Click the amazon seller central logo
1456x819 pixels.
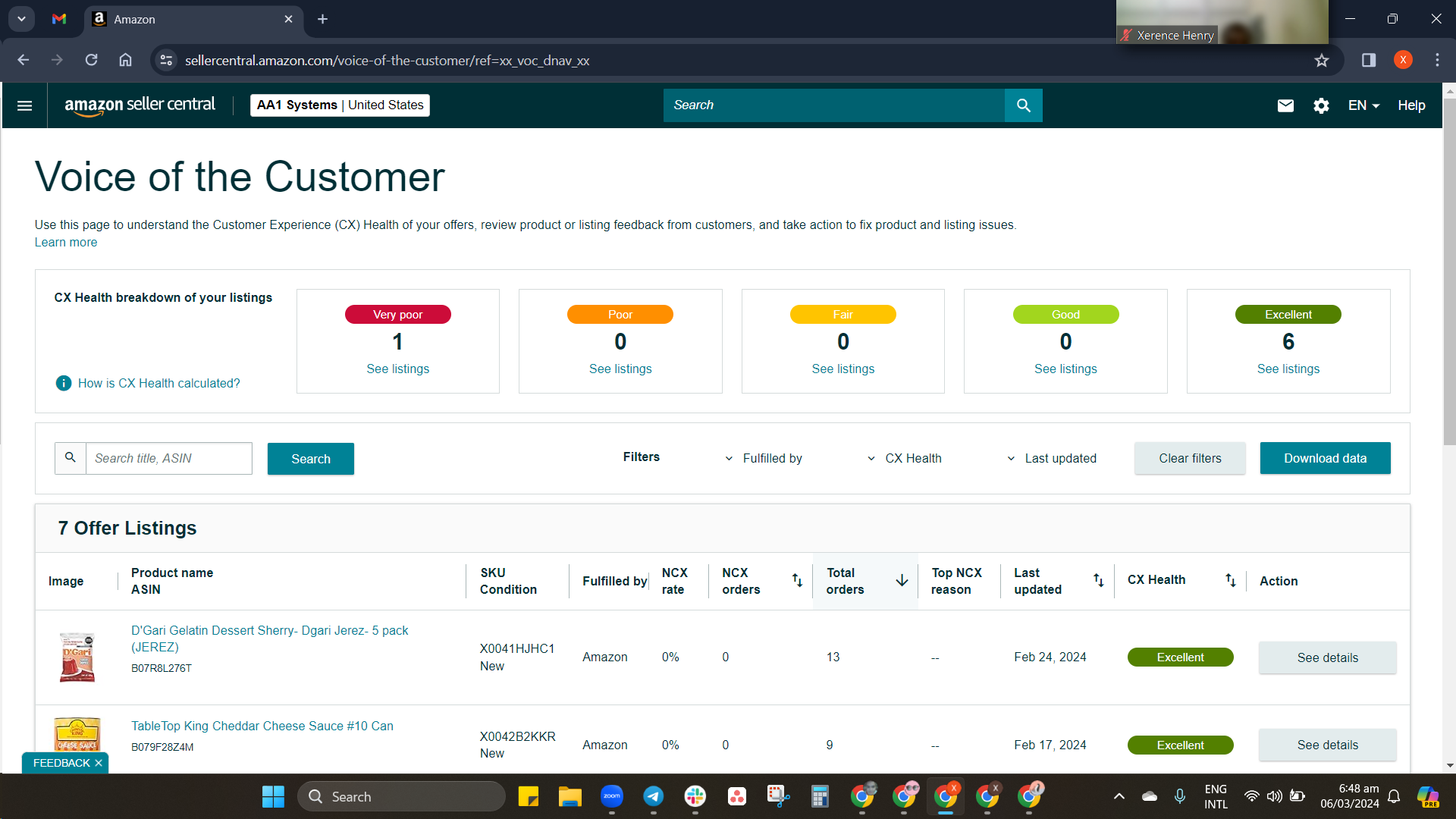(x=140, y=105)
